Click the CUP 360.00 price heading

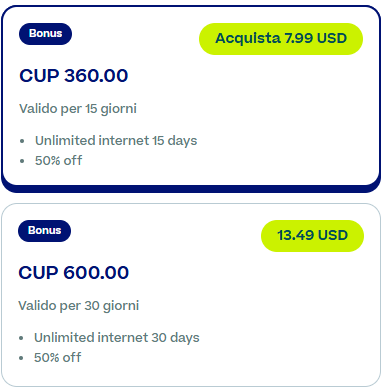[74, 76]
